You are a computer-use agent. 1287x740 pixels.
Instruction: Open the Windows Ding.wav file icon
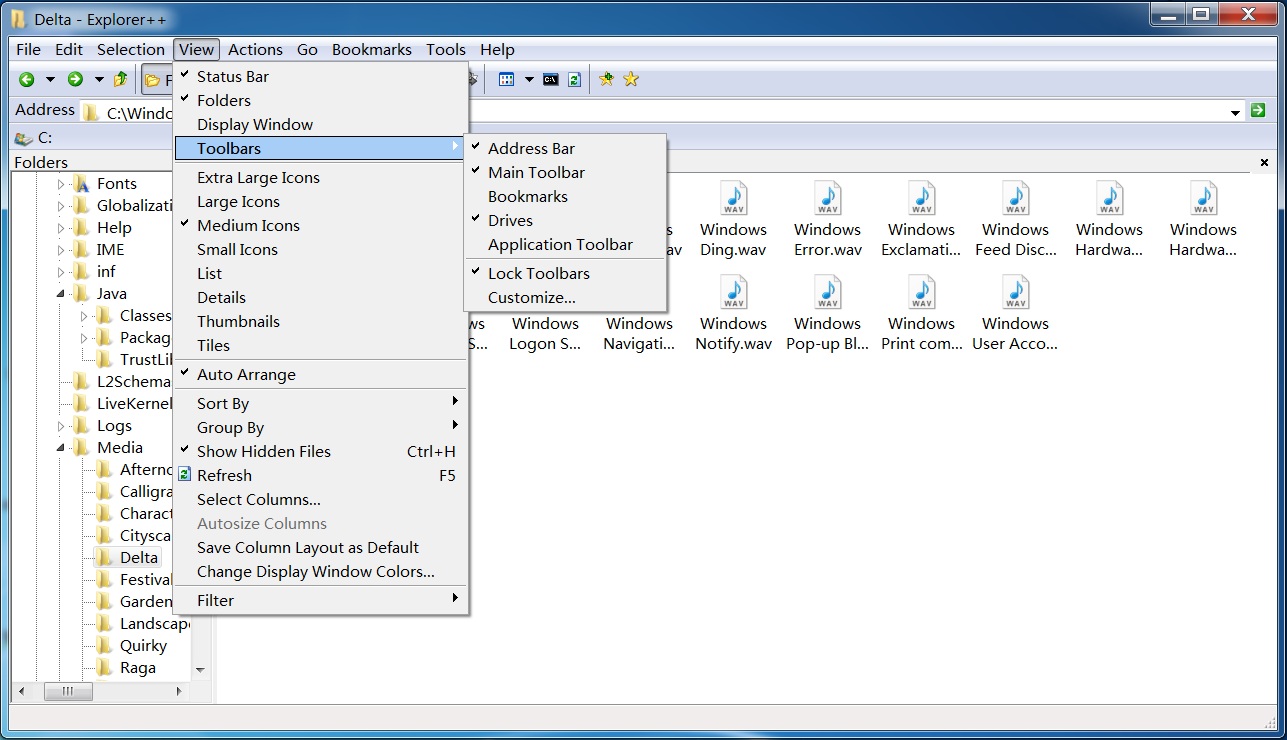pyautogui.click(x=733, y=199)
